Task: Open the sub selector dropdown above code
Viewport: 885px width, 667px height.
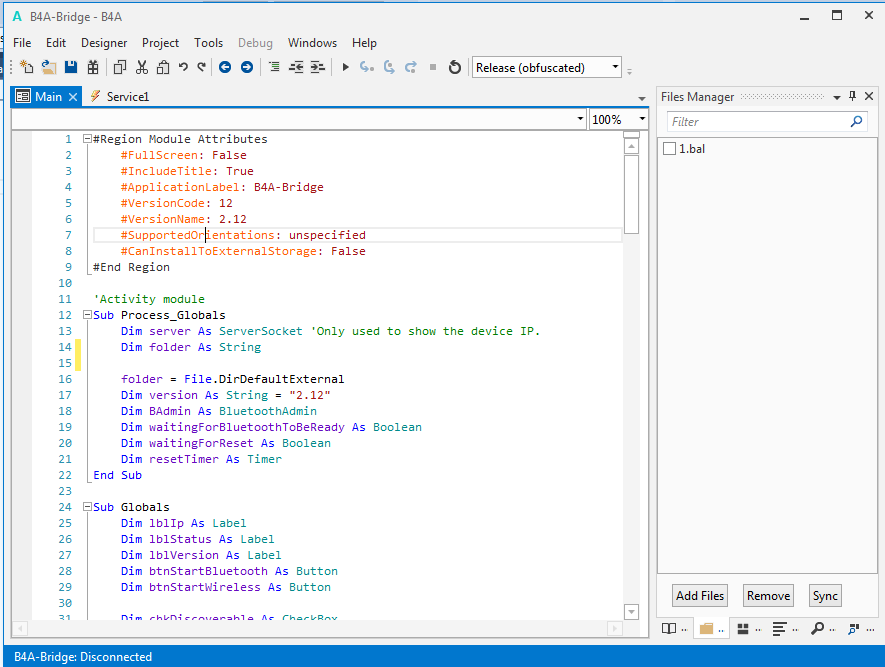Action: coord(580,119)
